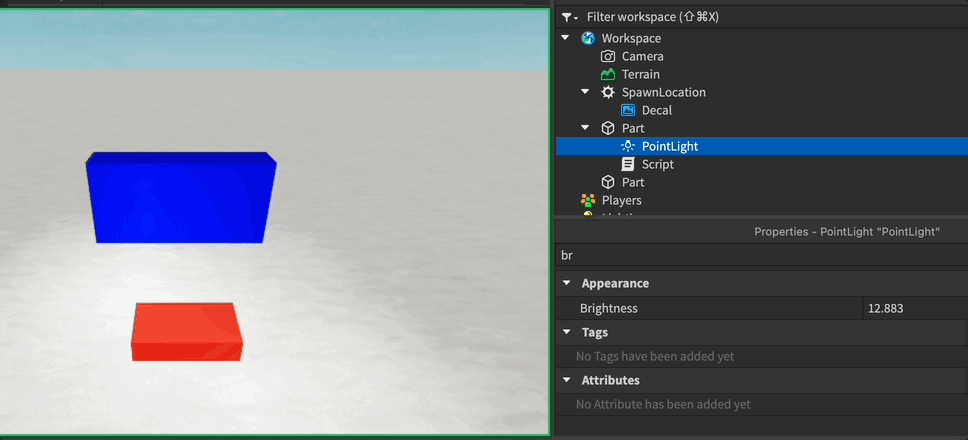This screenshot has height=440, width=968.
Task: Click the Players people icon
Action: (588, 201)
